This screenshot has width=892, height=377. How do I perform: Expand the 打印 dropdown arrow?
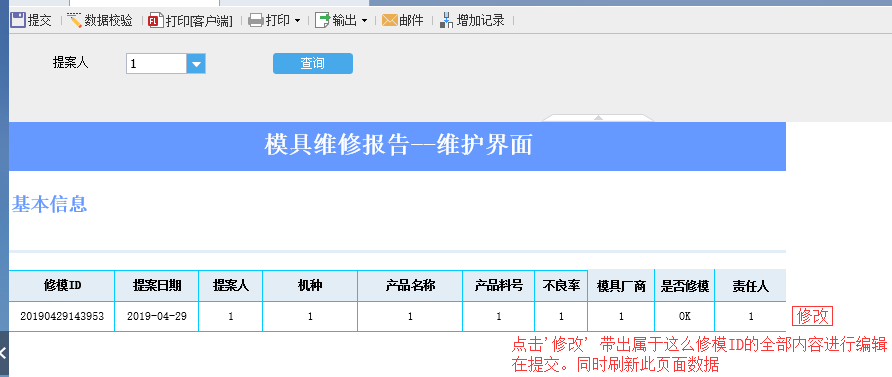tap(298, 21)
